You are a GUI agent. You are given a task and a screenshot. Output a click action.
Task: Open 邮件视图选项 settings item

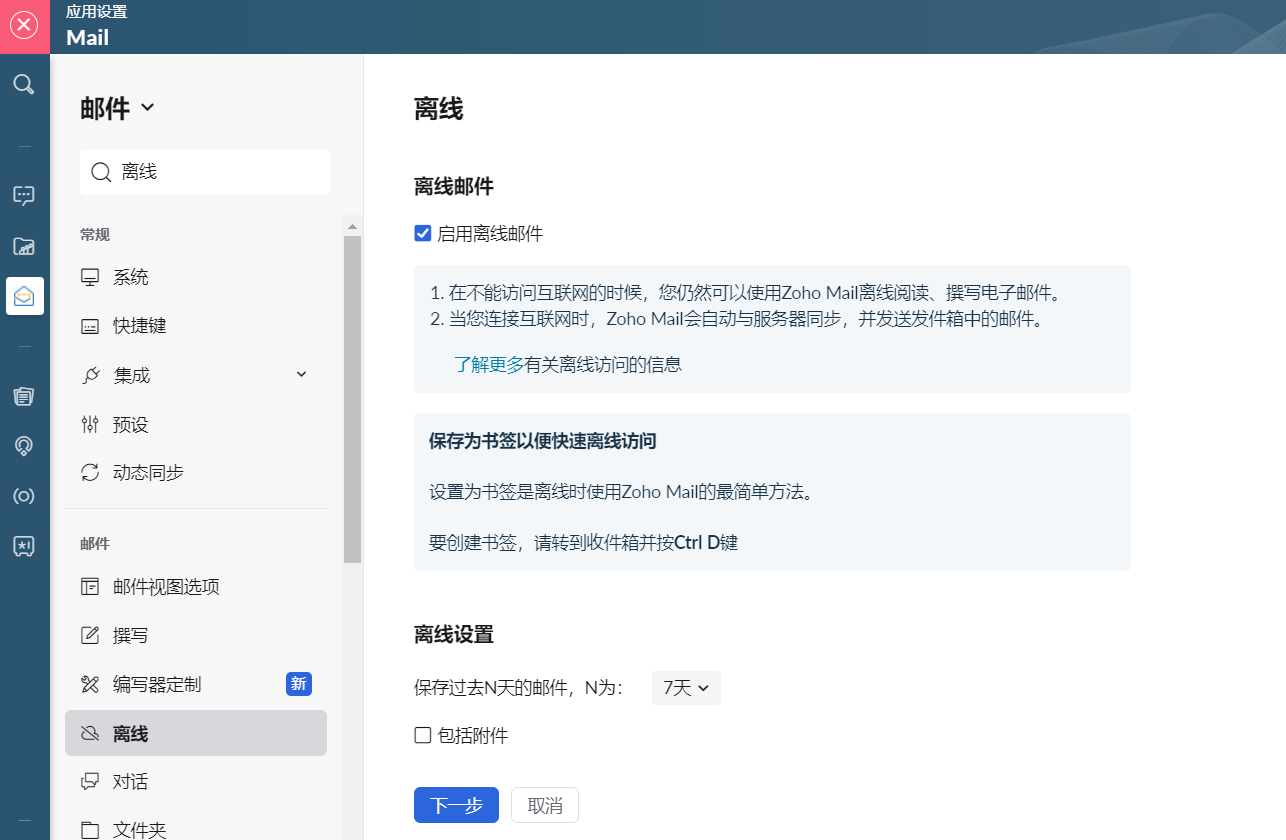[x=166, y=587]
